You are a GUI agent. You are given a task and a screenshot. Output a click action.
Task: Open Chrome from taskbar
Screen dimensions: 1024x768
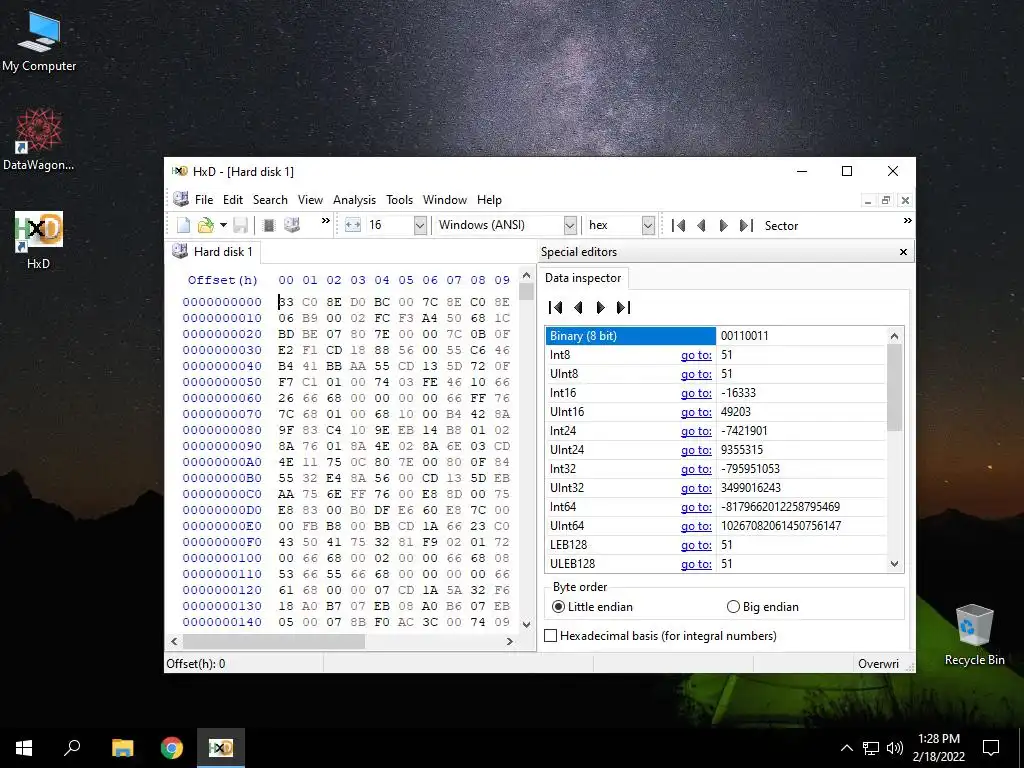click(x=172, y=748)
